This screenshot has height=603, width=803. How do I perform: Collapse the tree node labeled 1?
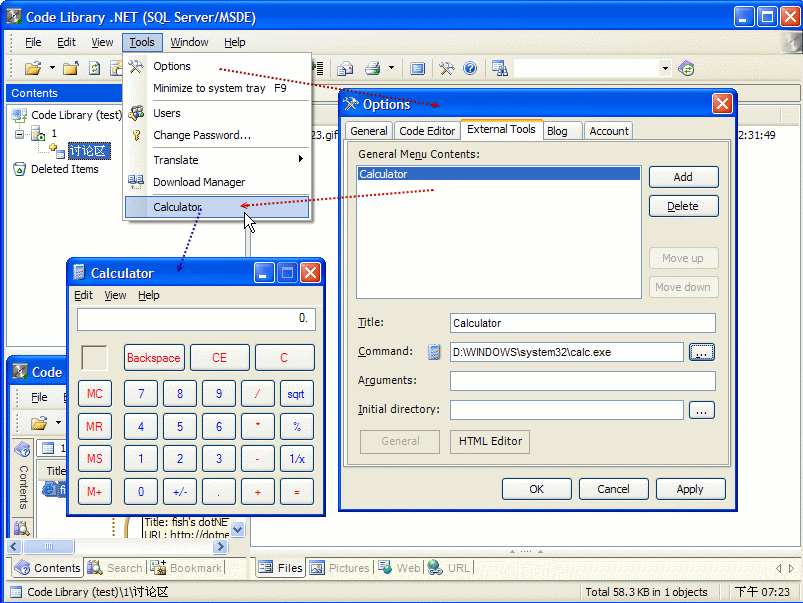[x=19, y=134]
